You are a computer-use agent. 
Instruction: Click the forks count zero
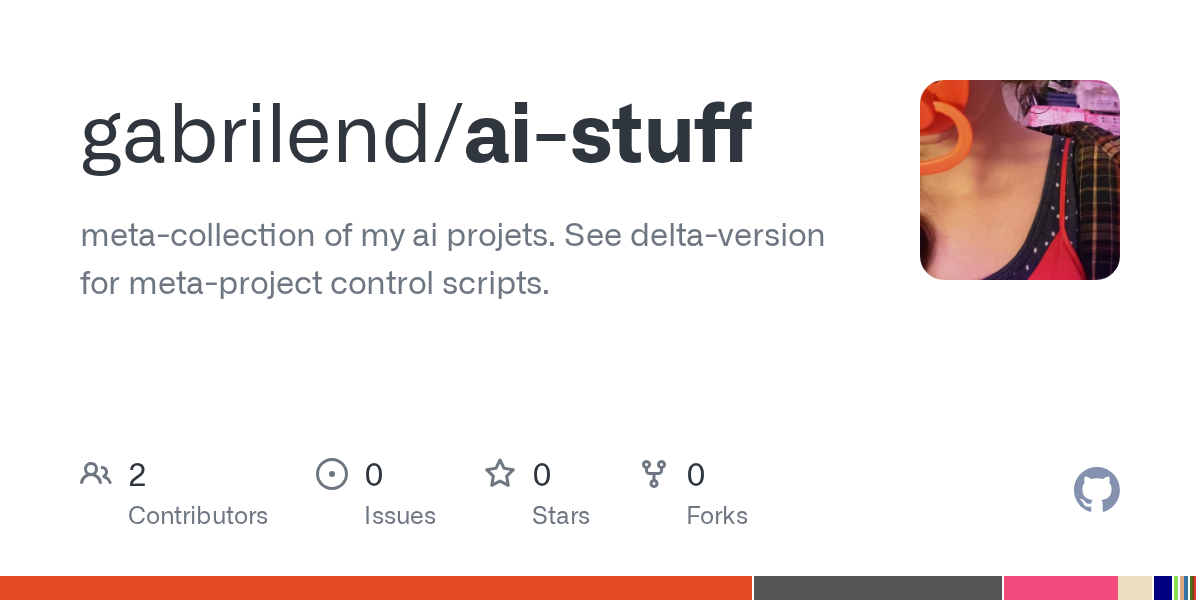tap(696, 475)
